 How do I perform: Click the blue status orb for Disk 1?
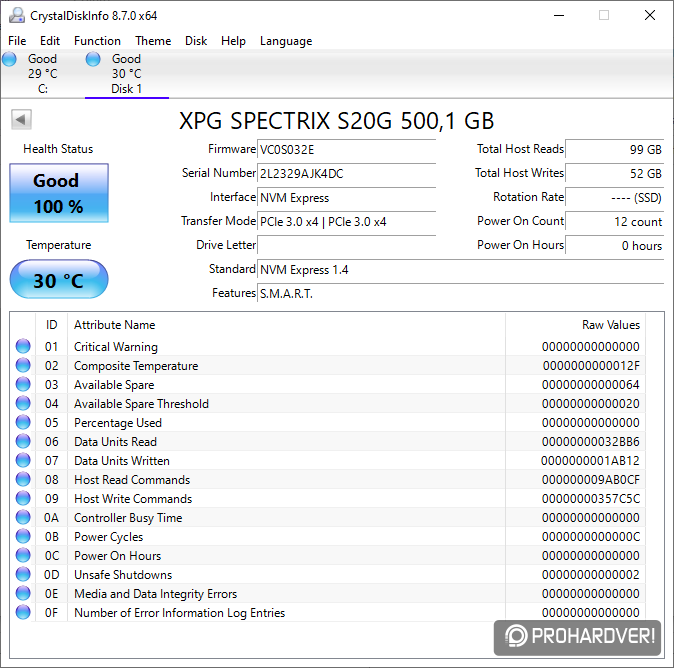tap(93, 59)
